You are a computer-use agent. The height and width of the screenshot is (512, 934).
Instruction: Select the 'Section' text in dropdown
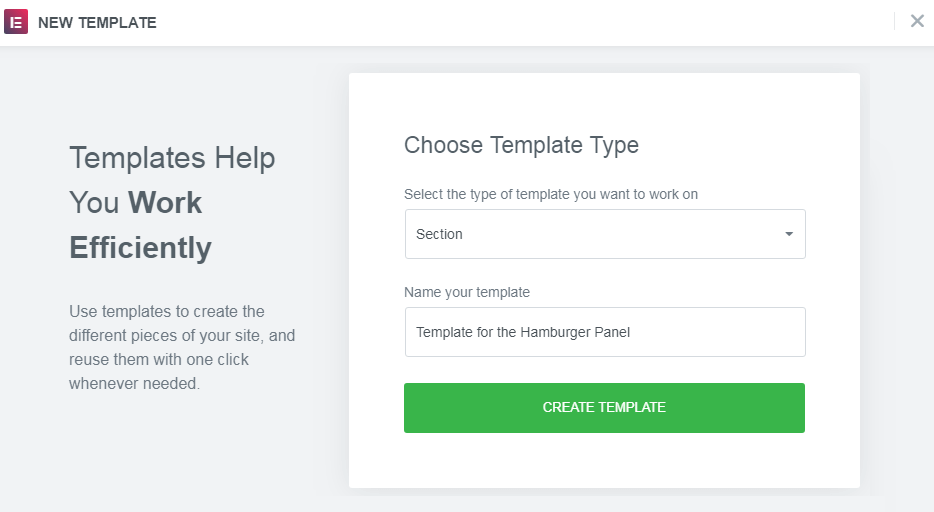coord(439,234)
